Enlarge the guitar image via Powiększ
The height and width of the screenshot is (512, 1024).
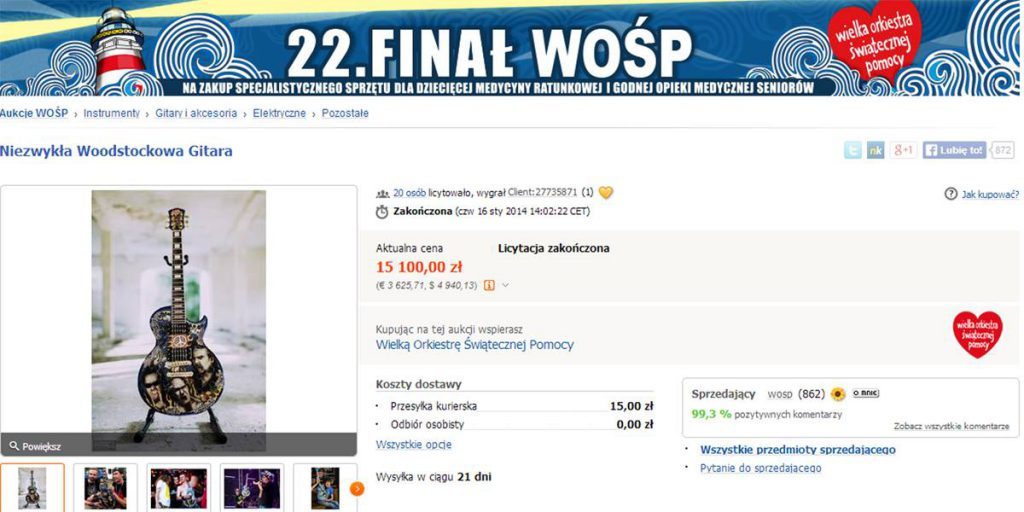click(35, 447)
